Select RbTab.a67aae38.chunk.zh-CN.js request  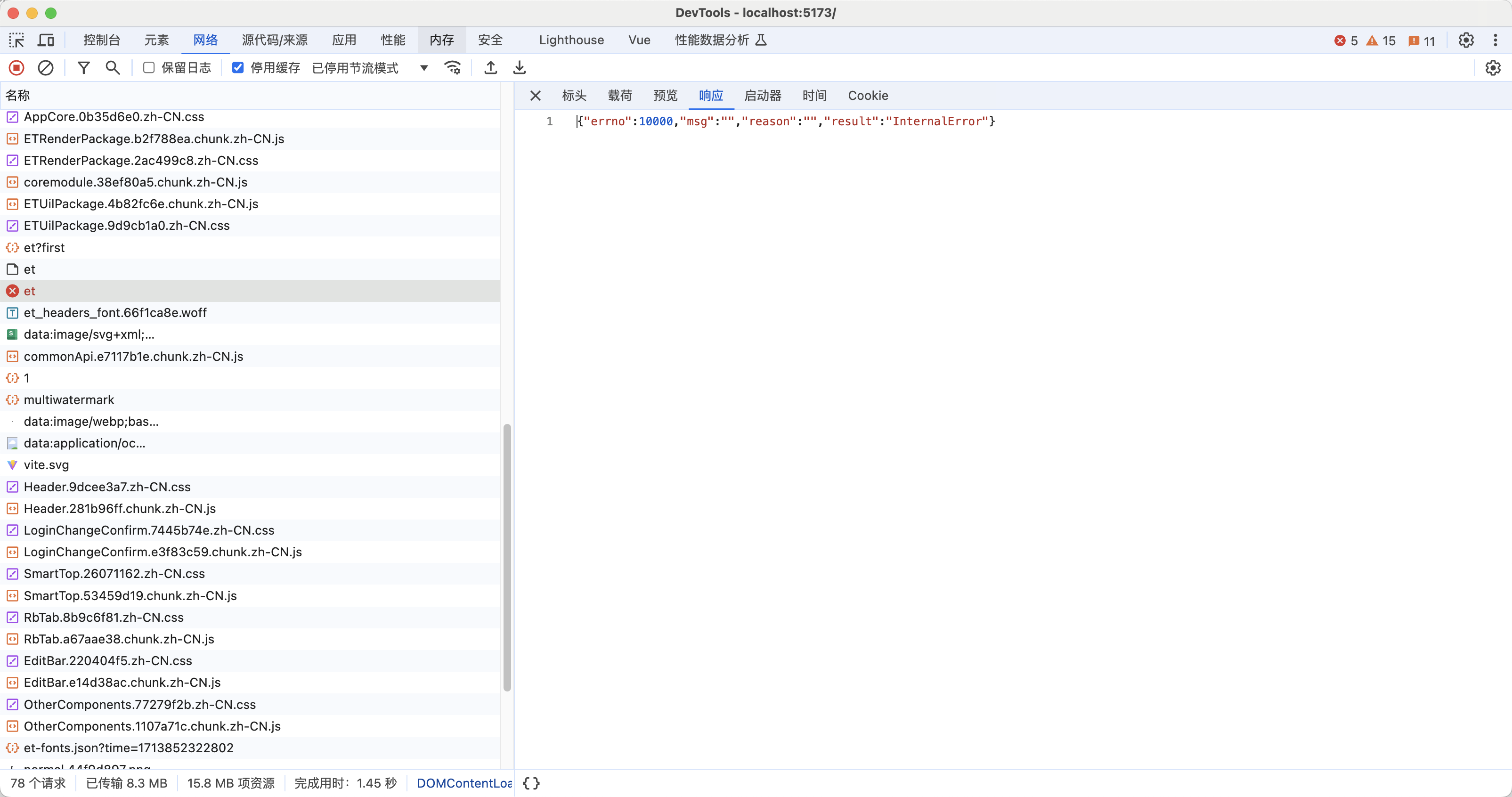(250, 639)
